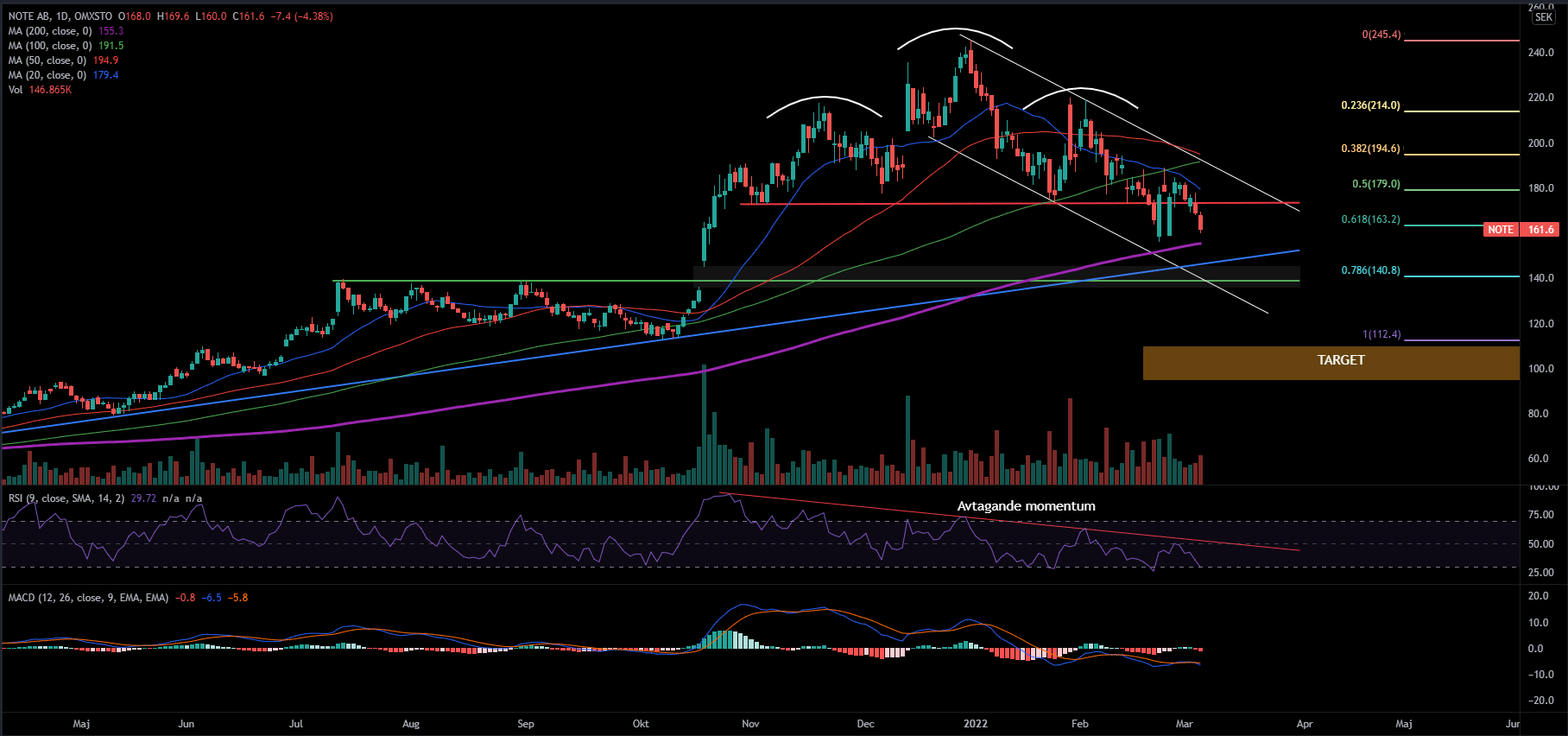Select the brown TARGET rectangle
Viewport: 1568px width, 736px height.
coord(1331,363)
